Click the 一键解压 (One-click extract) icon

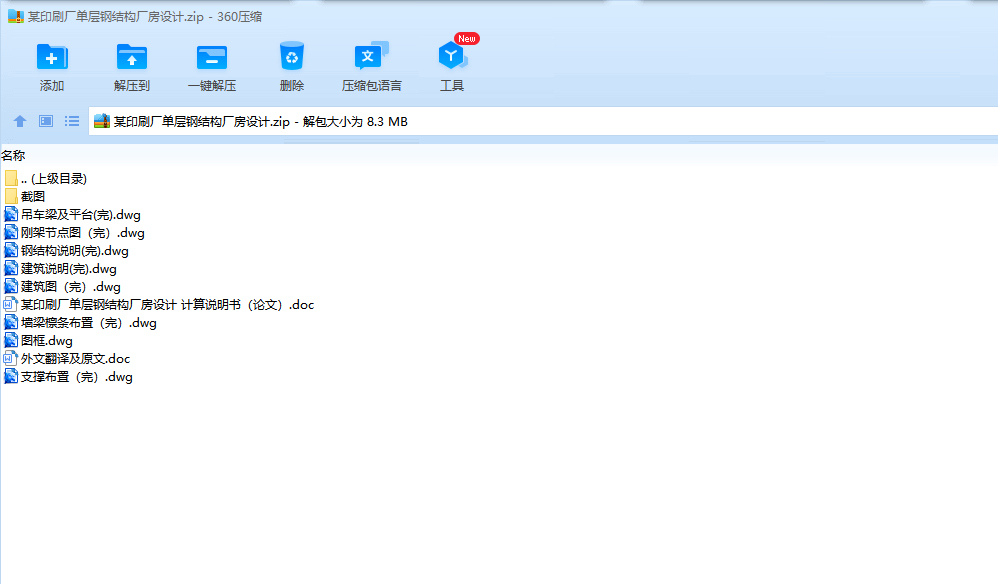click(212, 57)
